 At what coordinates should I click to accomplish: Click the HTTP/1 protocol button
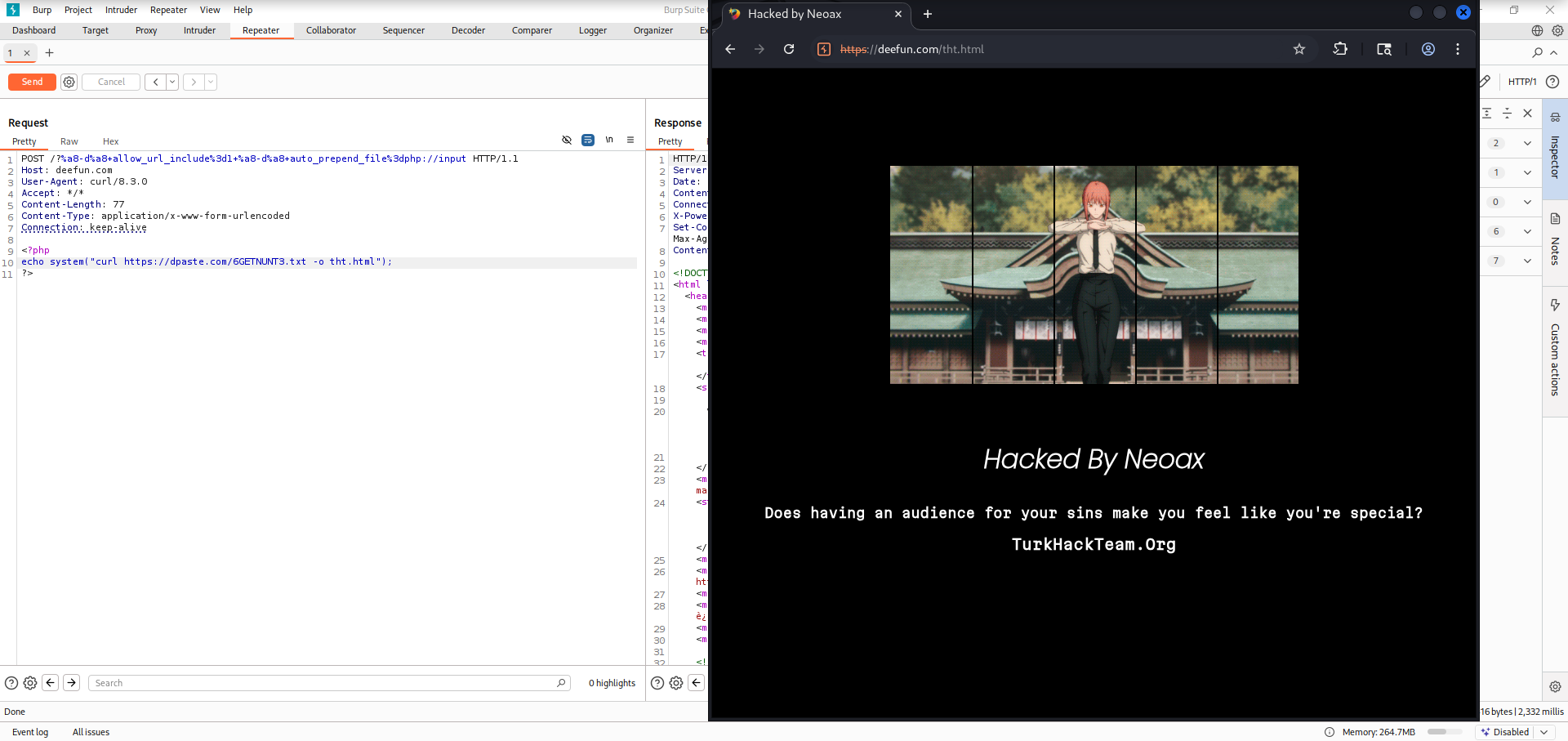click(x=1522, y=82)
